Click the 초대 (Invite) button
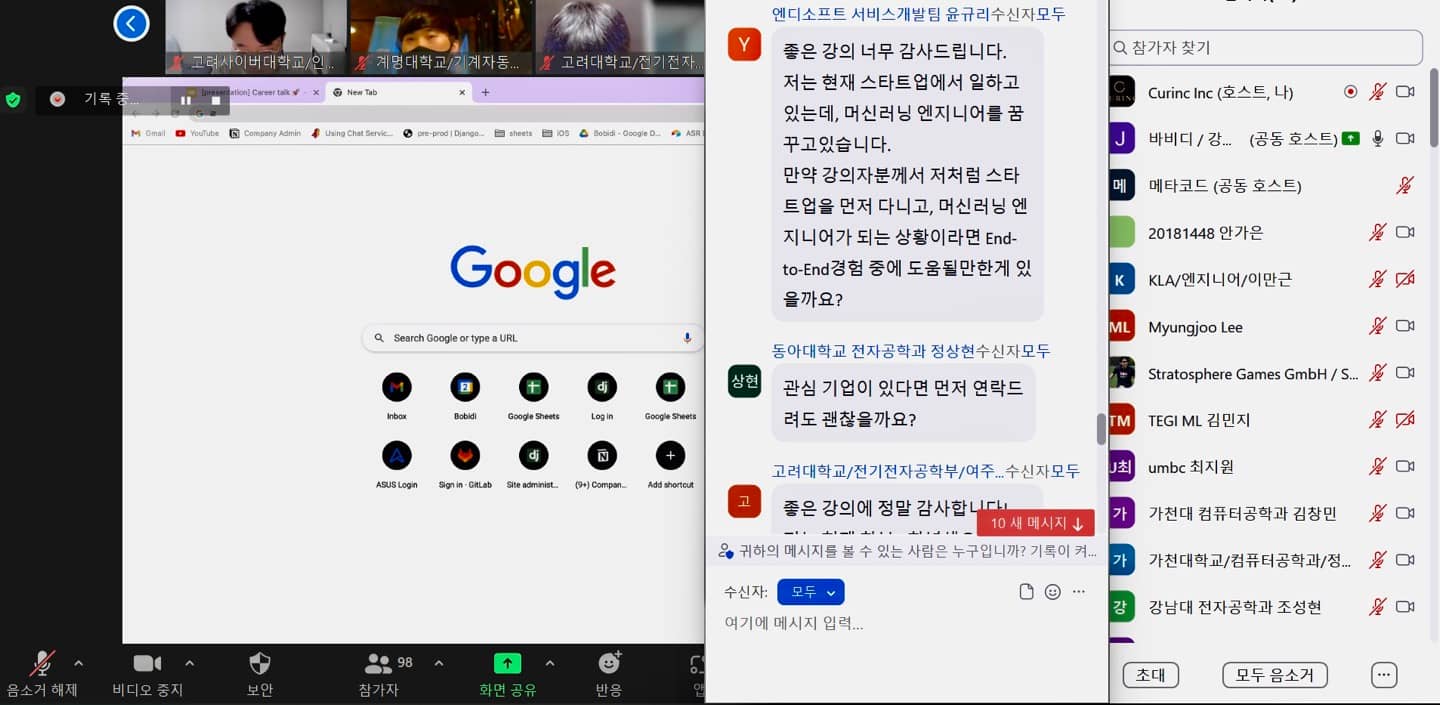The width and height of the screenshot is (1440, 705). click(x=1150, y=675)
